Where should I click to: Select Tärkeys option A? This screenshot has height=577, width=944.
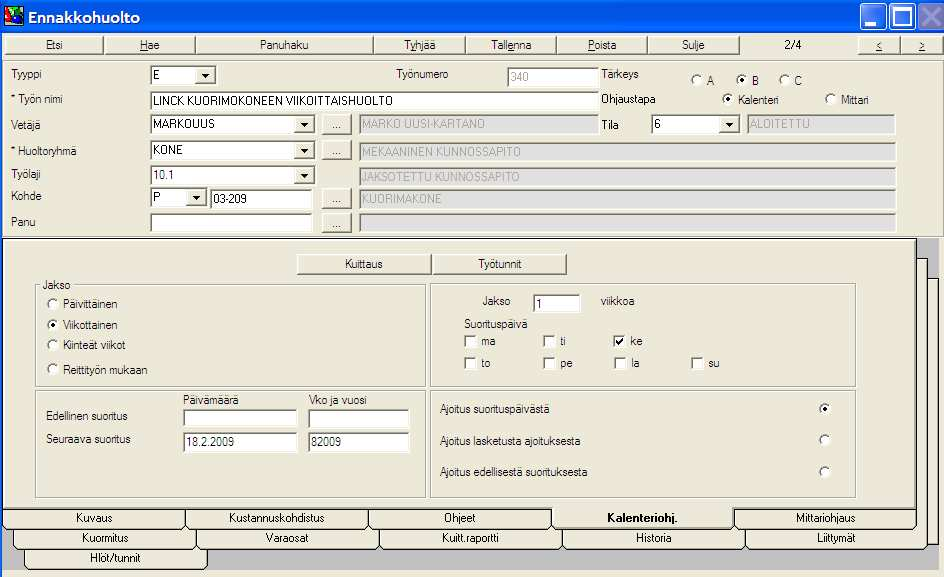click(x=697, y=80)
